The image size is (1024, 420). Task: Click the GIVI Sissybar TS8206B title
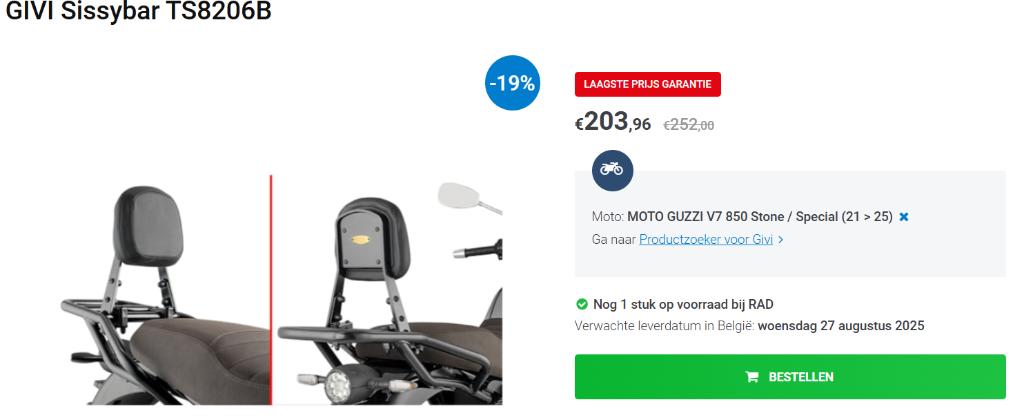coord(138,11)
